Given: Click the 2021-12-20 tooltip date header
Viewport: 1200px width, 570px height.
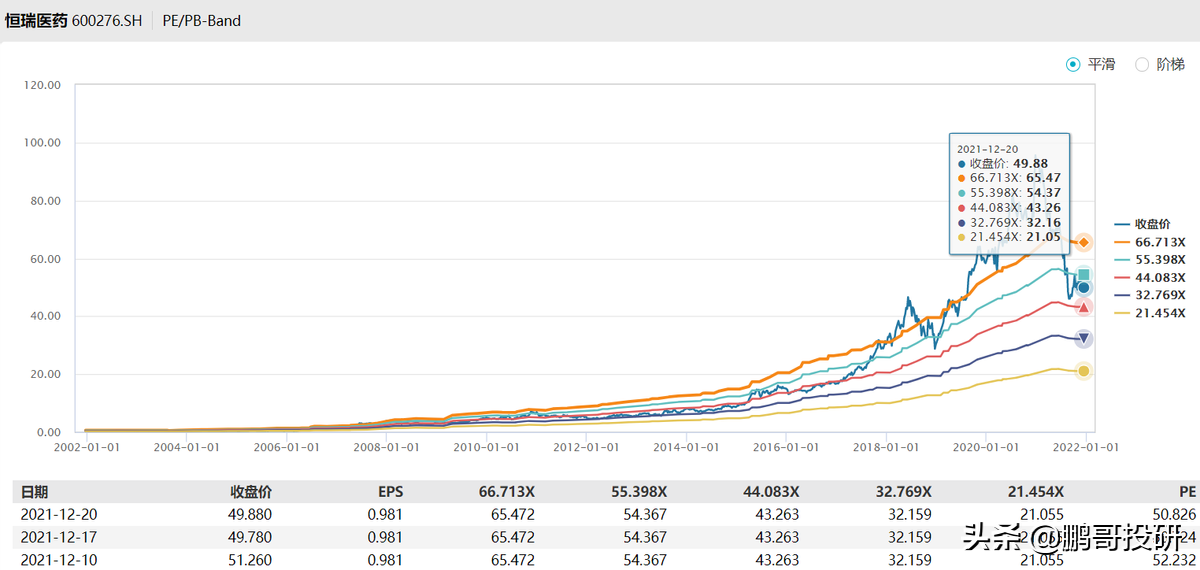Looking at the screenshot, I should tap(986, 148).
